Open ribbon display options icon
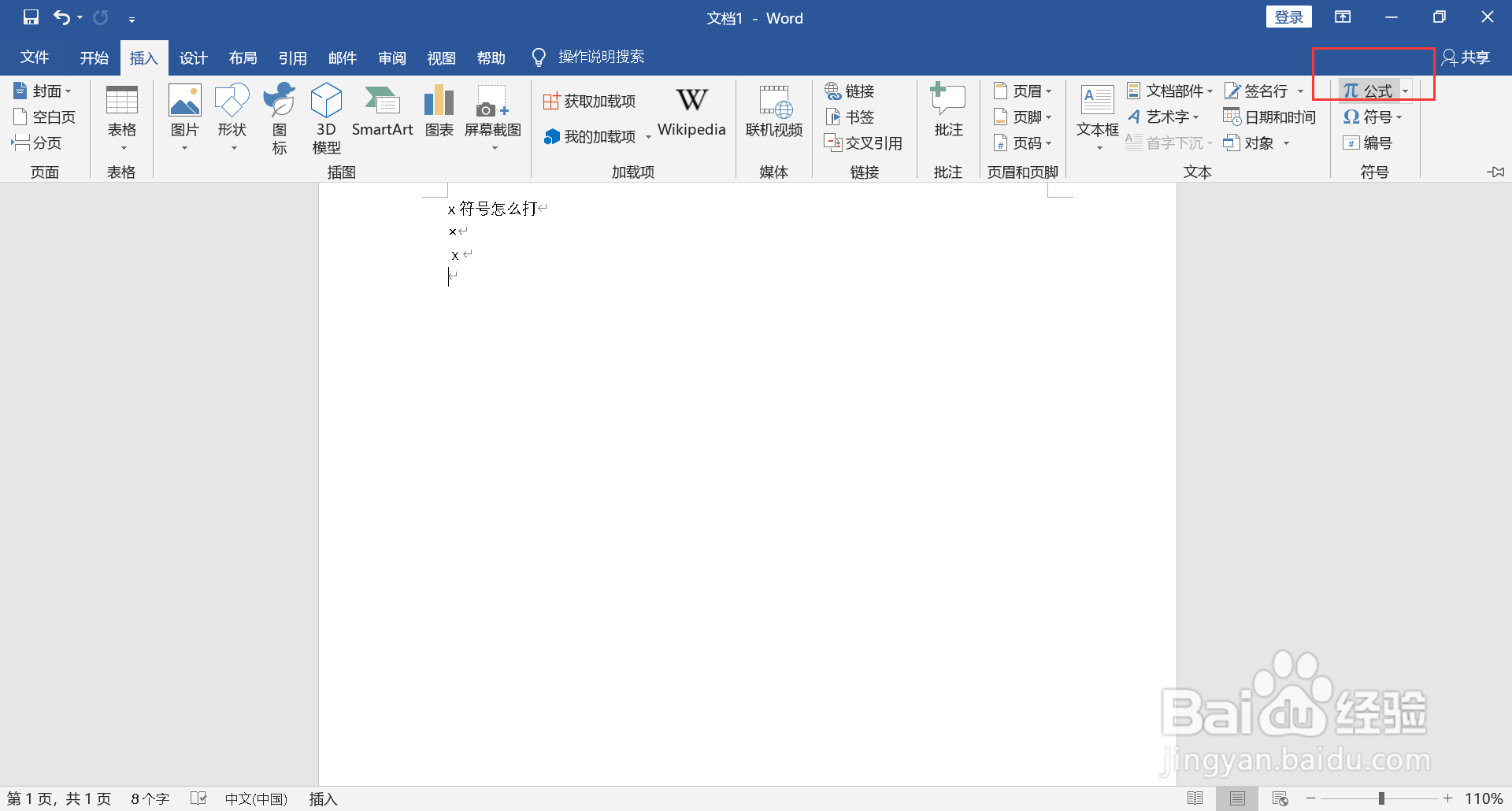The width and height of the screenshot is (1512, 811). (x=1343, y=17)
